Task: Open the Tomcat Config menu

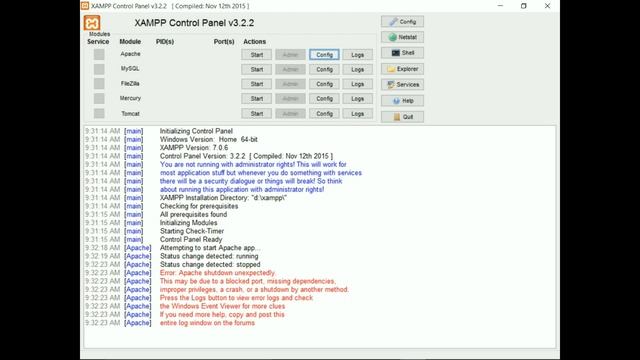Action: coord(324,114)
